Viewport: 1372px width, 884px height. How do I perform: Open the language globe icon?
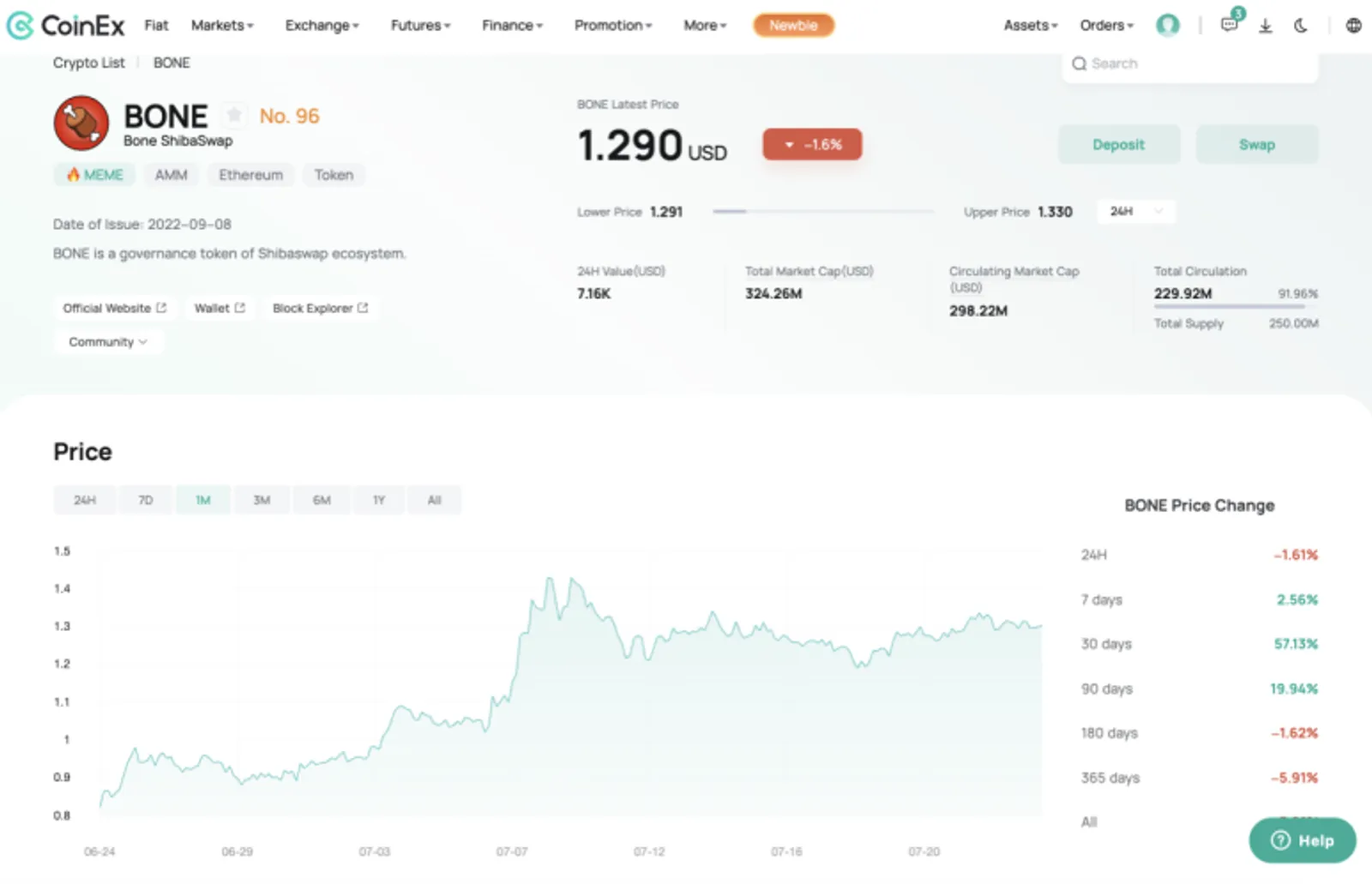pos(1354,26)
